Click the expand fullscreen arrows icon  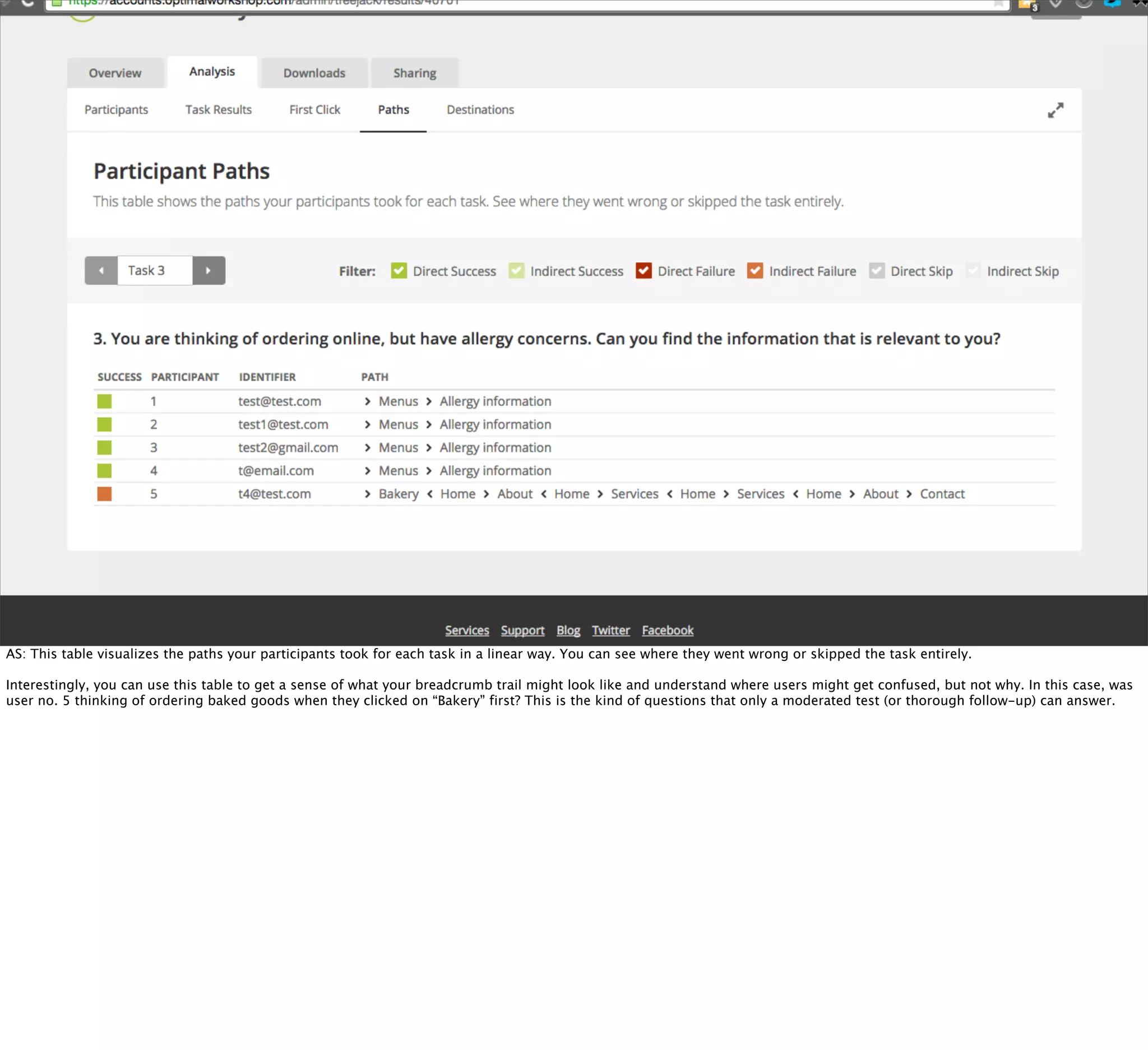[x=1055, y=110]
